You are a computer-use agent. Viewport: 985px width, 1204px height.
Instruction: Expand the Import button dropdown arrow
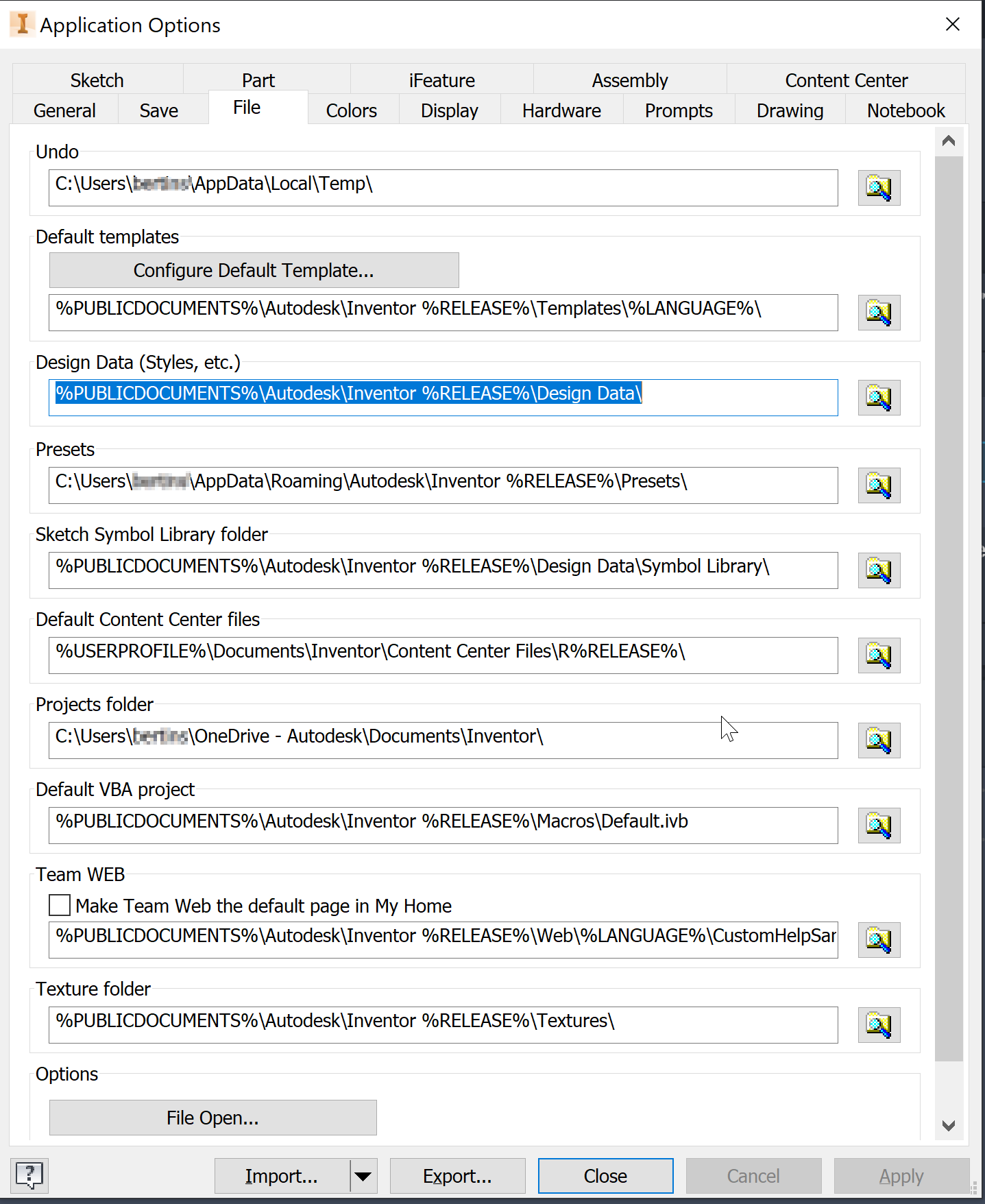363,1177
